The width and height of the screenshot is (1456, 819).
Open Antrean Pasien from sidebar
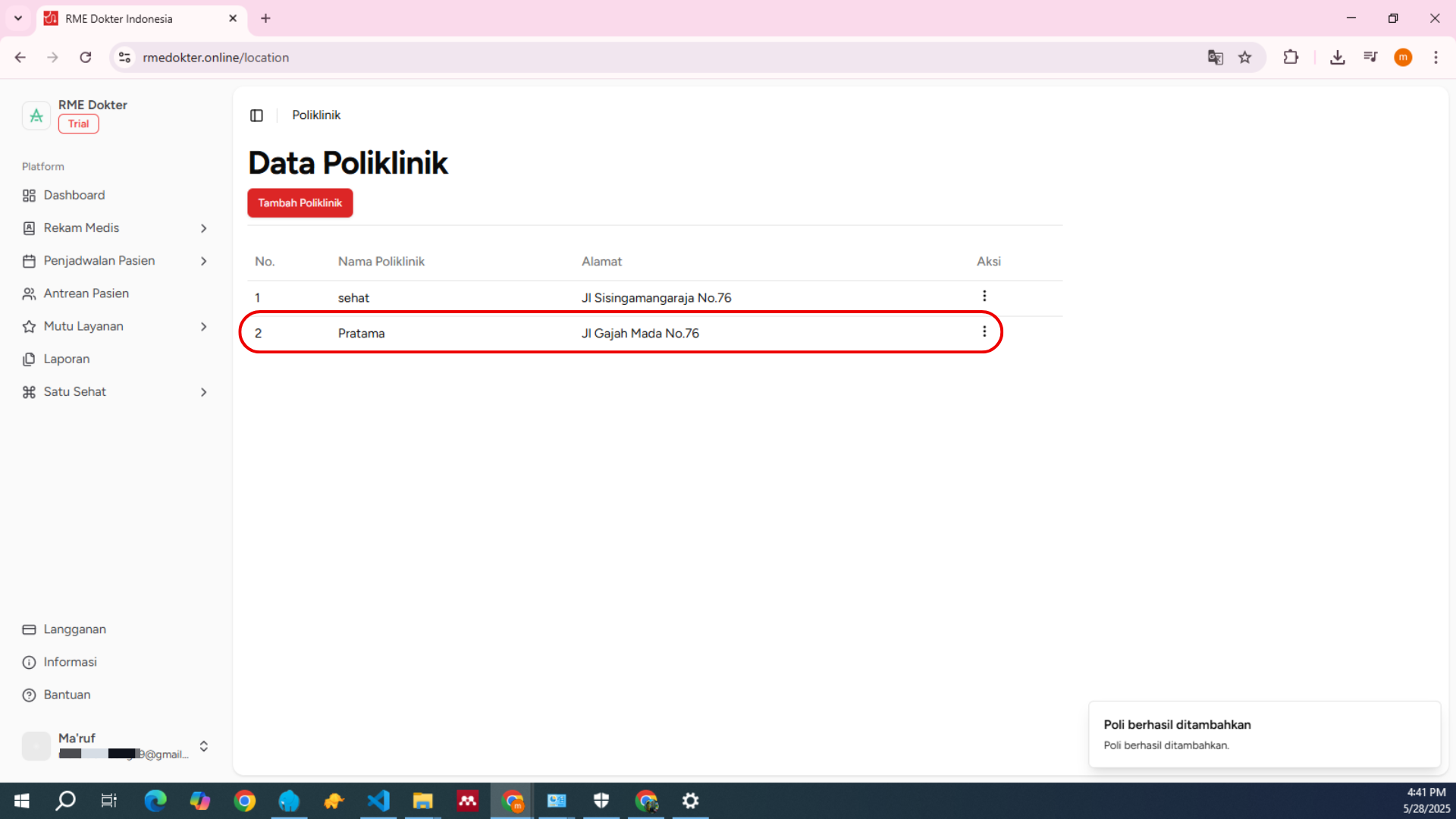click(x=86, y=293)
